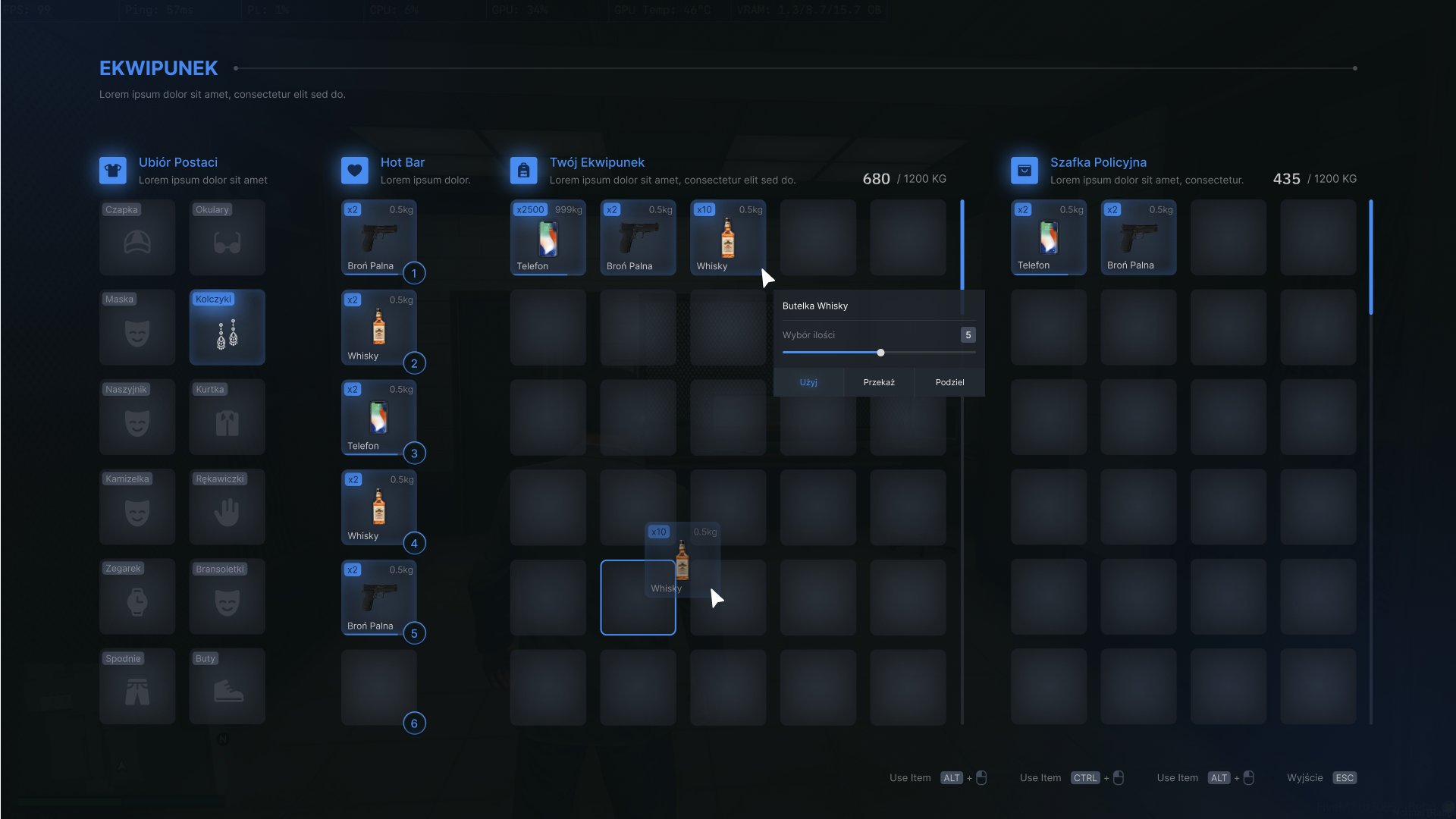Select the equipped Kolczyki earrings

coord(227,327)
